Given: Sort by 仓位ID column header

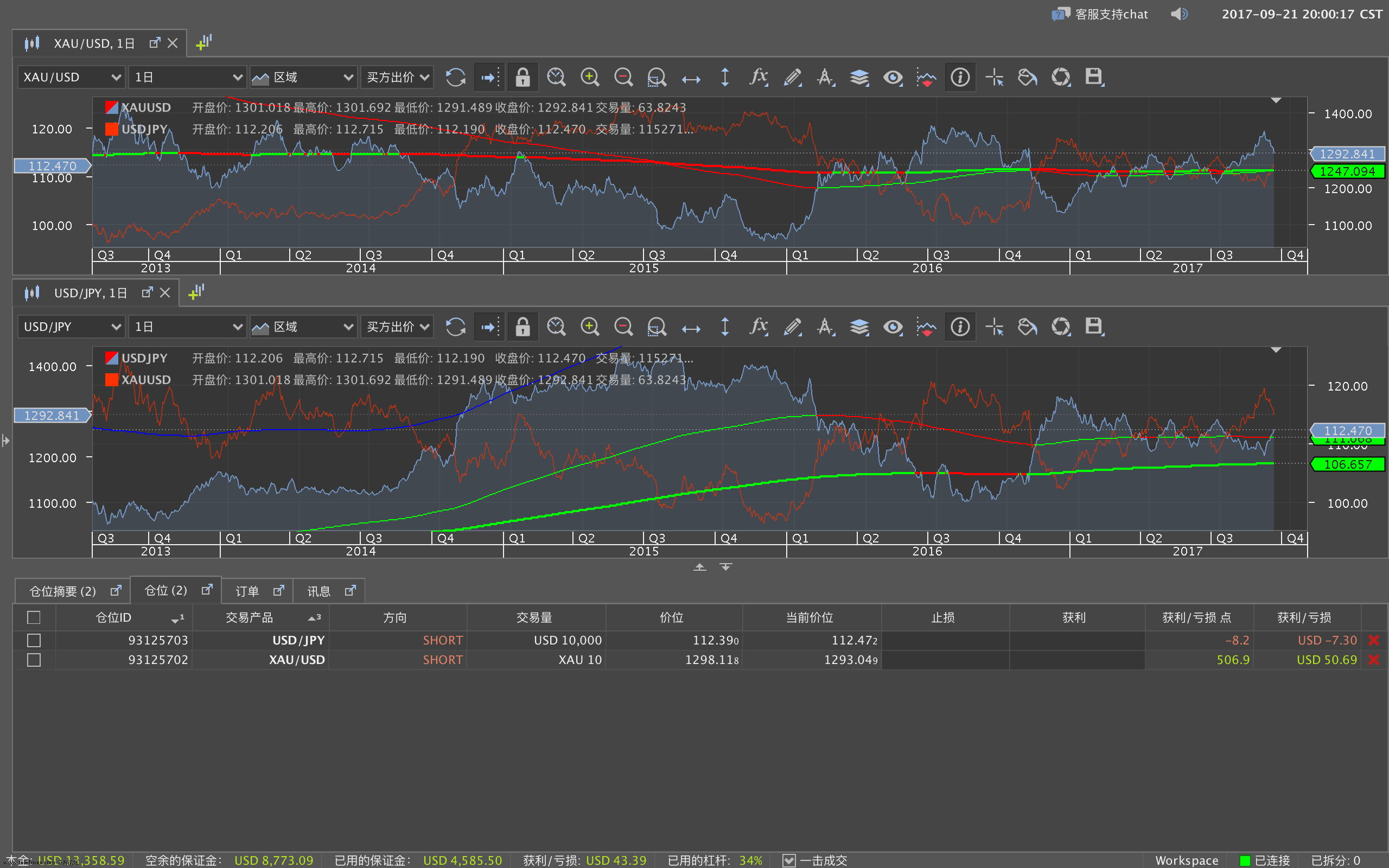Looking at the screenshot, I should point(124,618).
